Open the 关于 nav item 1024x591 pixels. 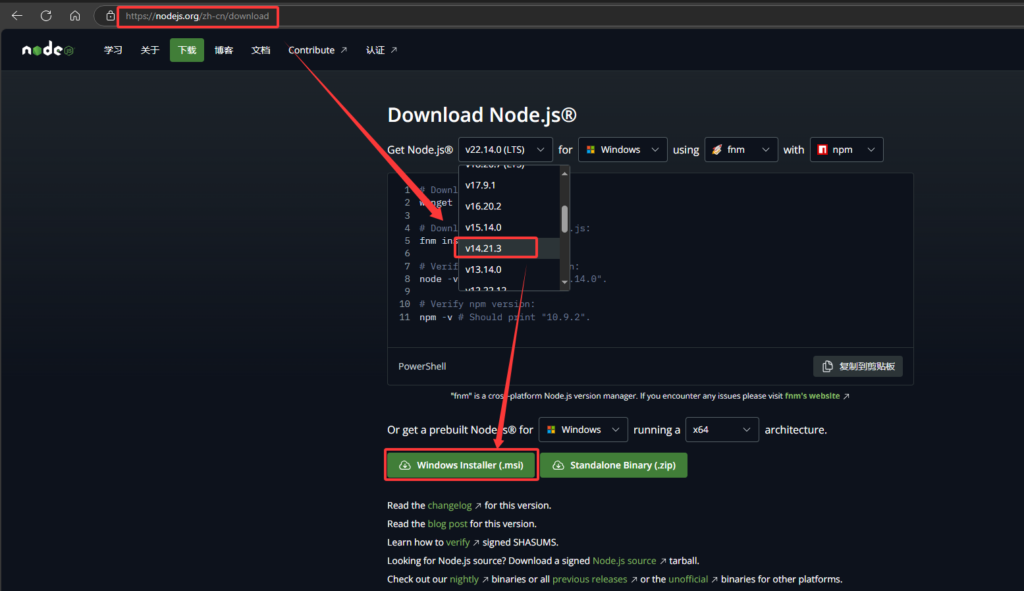(x=150, y=50)
